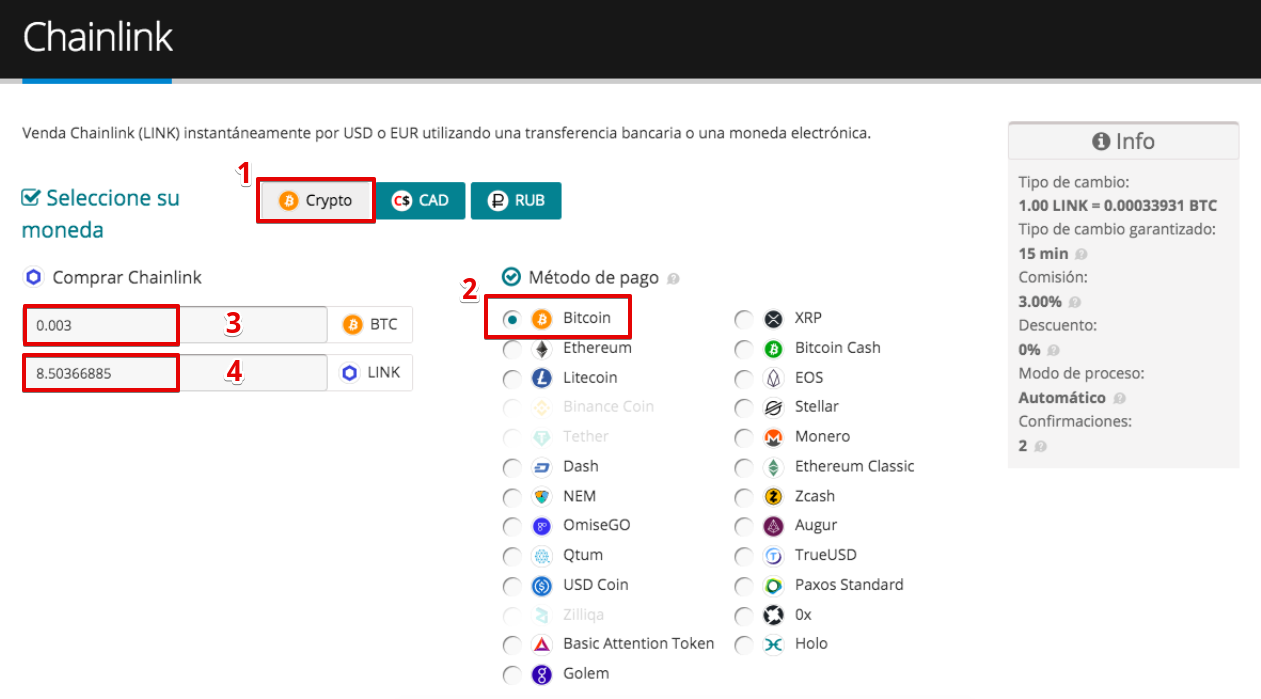Select the Crypto currency button
Viewport: 1261px width, 699px height.
(316, 200)
